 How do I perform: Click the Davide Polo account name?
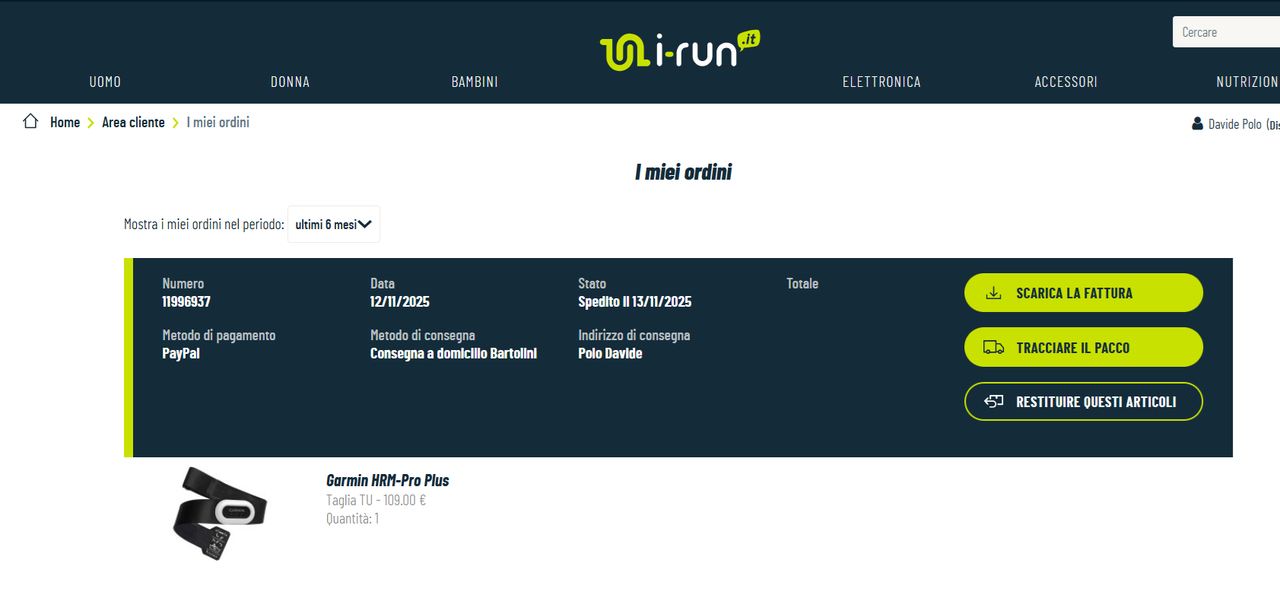(x=1235, y=124)
